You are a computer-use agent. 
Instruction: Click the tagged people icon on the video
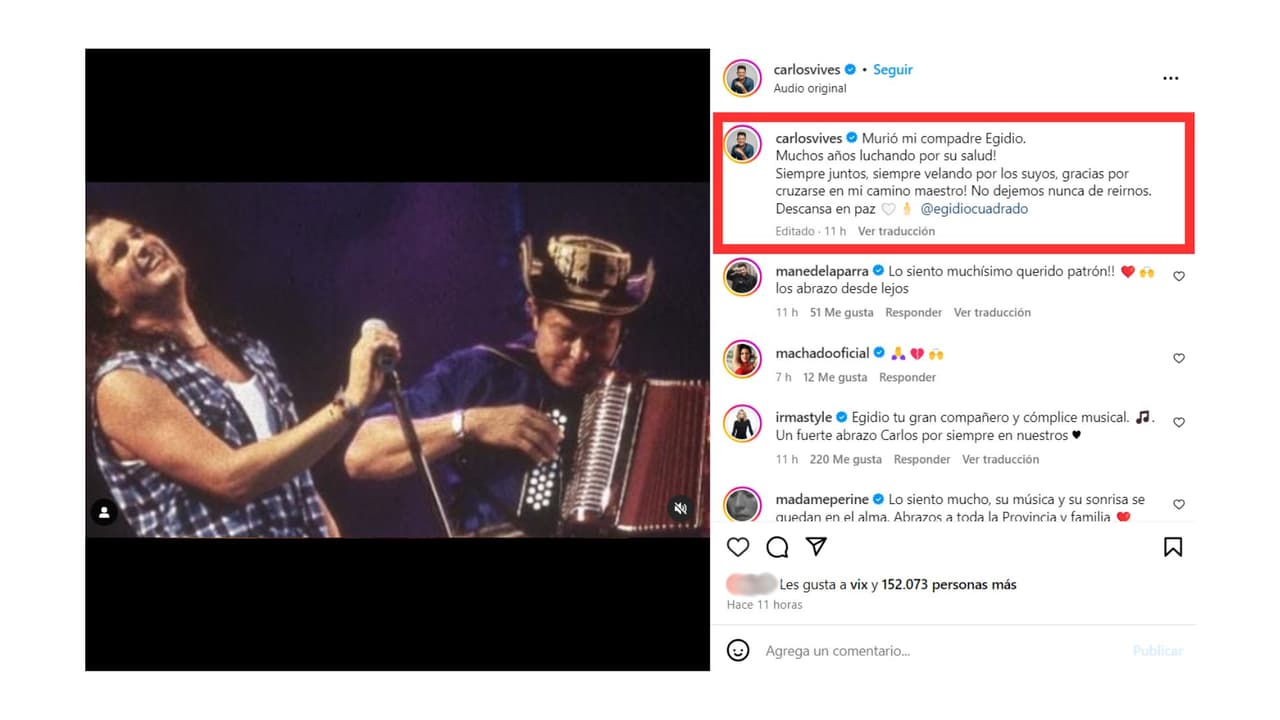pyautogui.click(x=103, y=510)
